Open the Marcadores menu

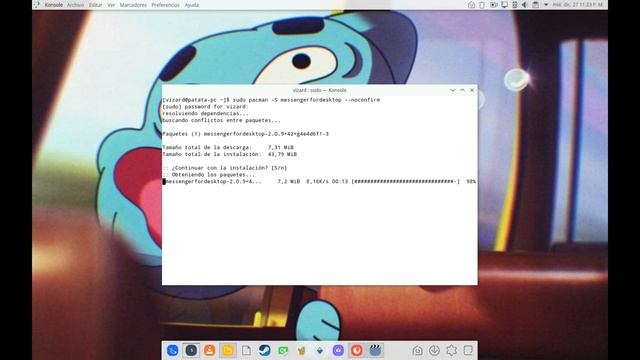click(x=133, y=5)
